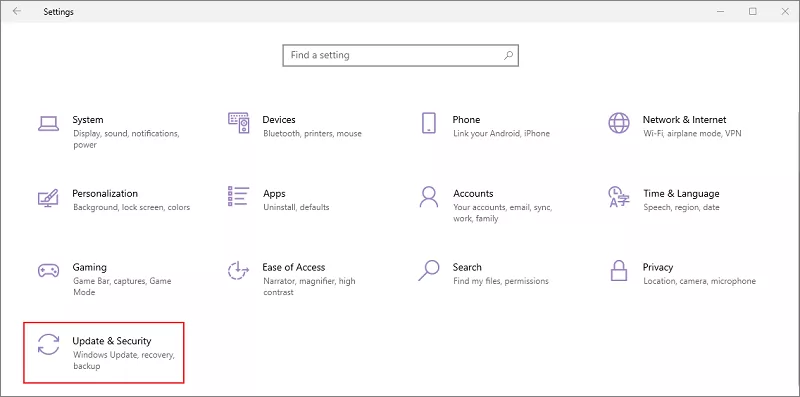Open the Update & Security sync icon
Image resolution: width=800 pixels, height=397 pixels.
click(x=48, y=344)
